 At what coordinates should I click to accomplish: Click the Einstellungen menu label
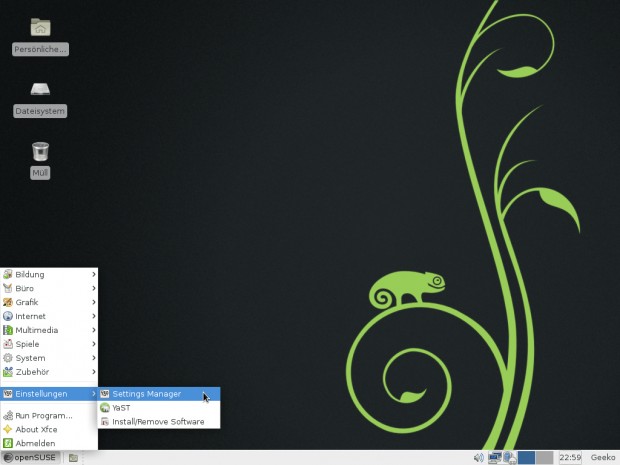[41, 394]
